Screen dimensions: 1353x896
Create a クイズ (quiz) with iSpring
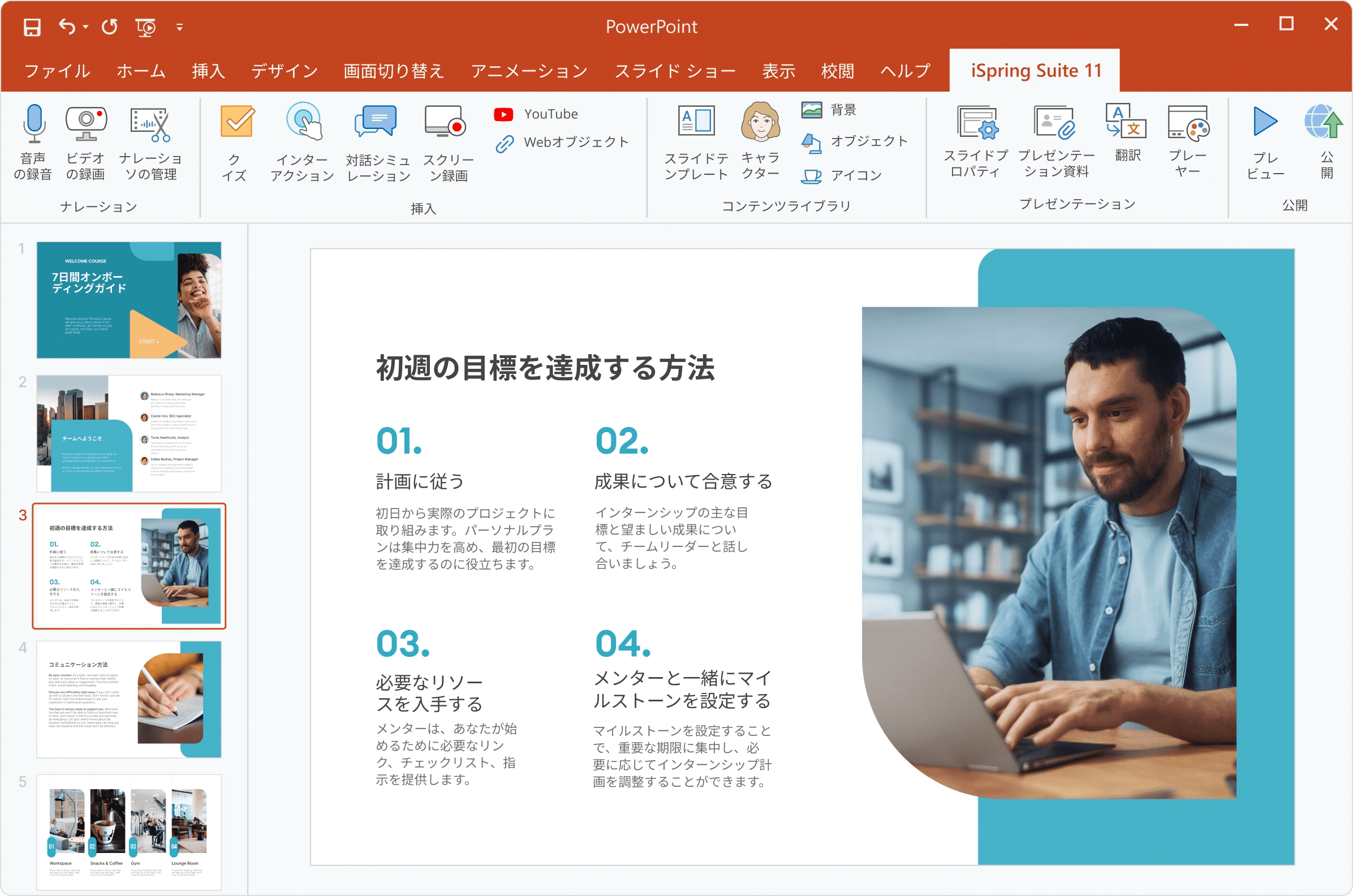tap(235, 143)
